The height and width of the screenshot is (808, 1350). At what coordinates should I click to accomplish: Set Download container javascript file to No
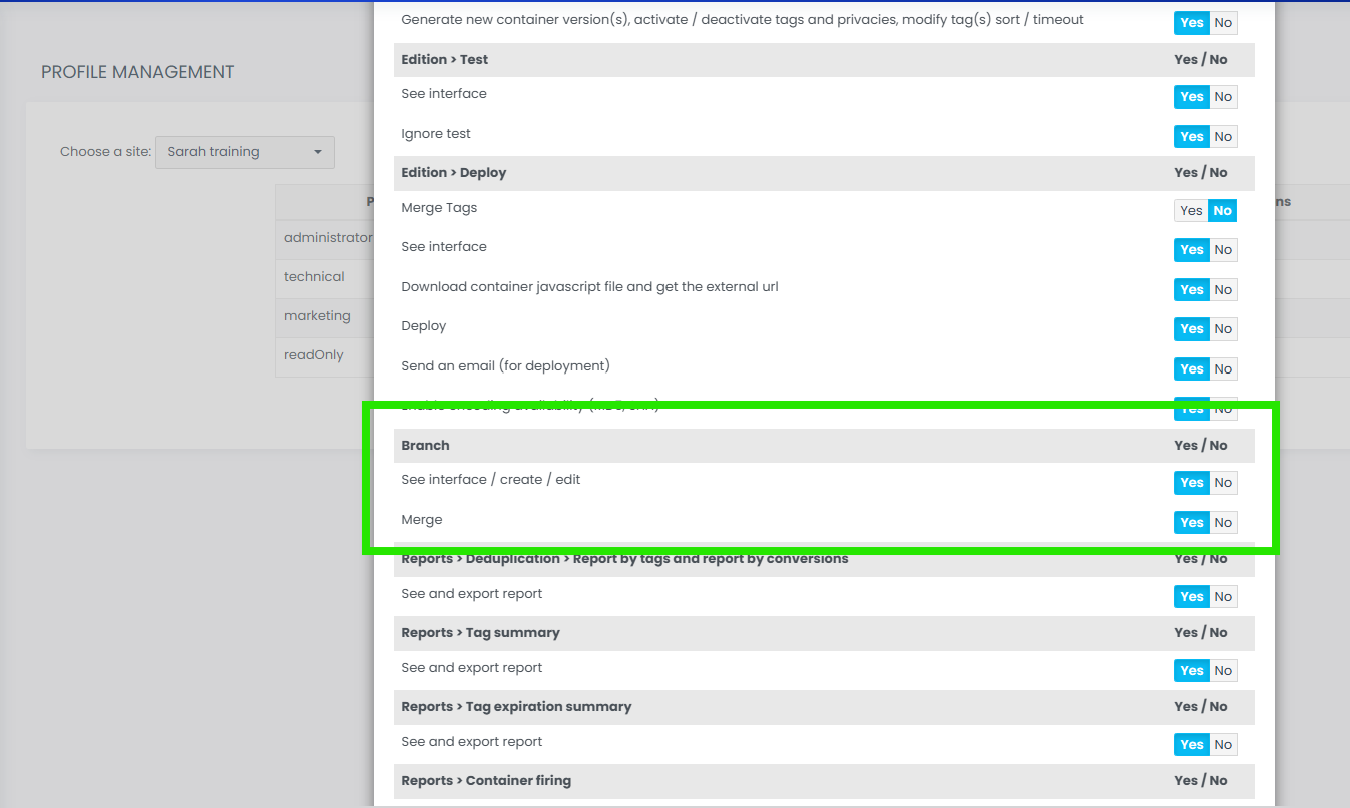tap(1223, 290)
